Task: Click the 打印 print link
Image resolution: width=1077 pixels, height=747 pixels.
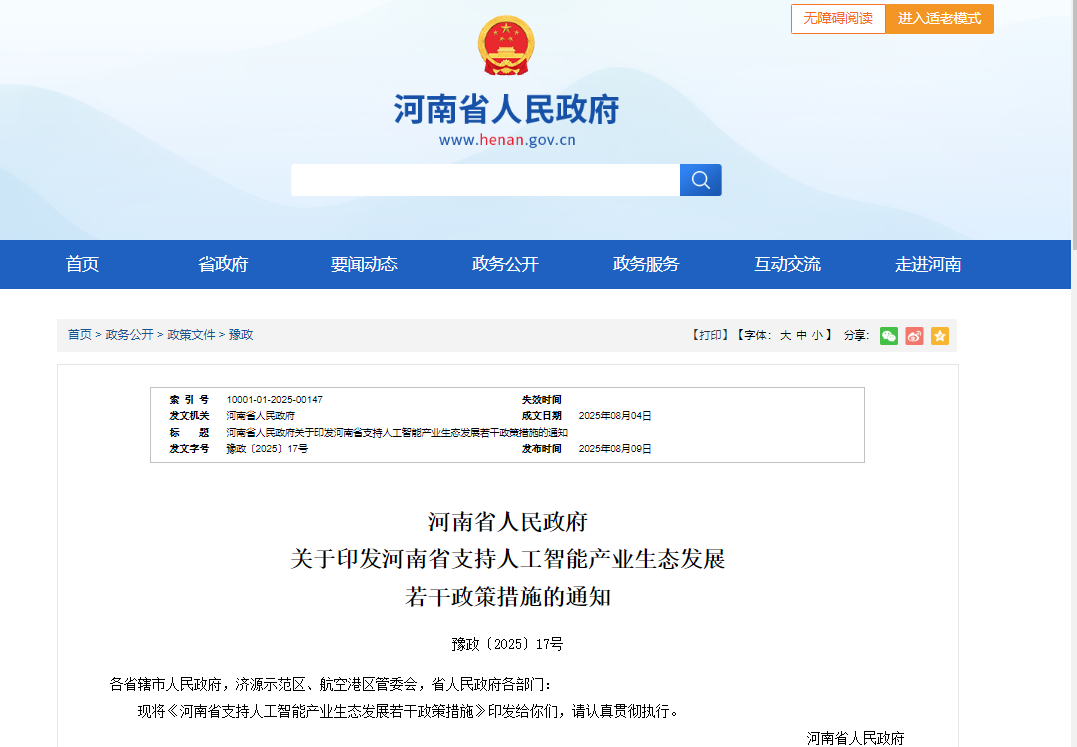Action: click(x=710, y=336)
